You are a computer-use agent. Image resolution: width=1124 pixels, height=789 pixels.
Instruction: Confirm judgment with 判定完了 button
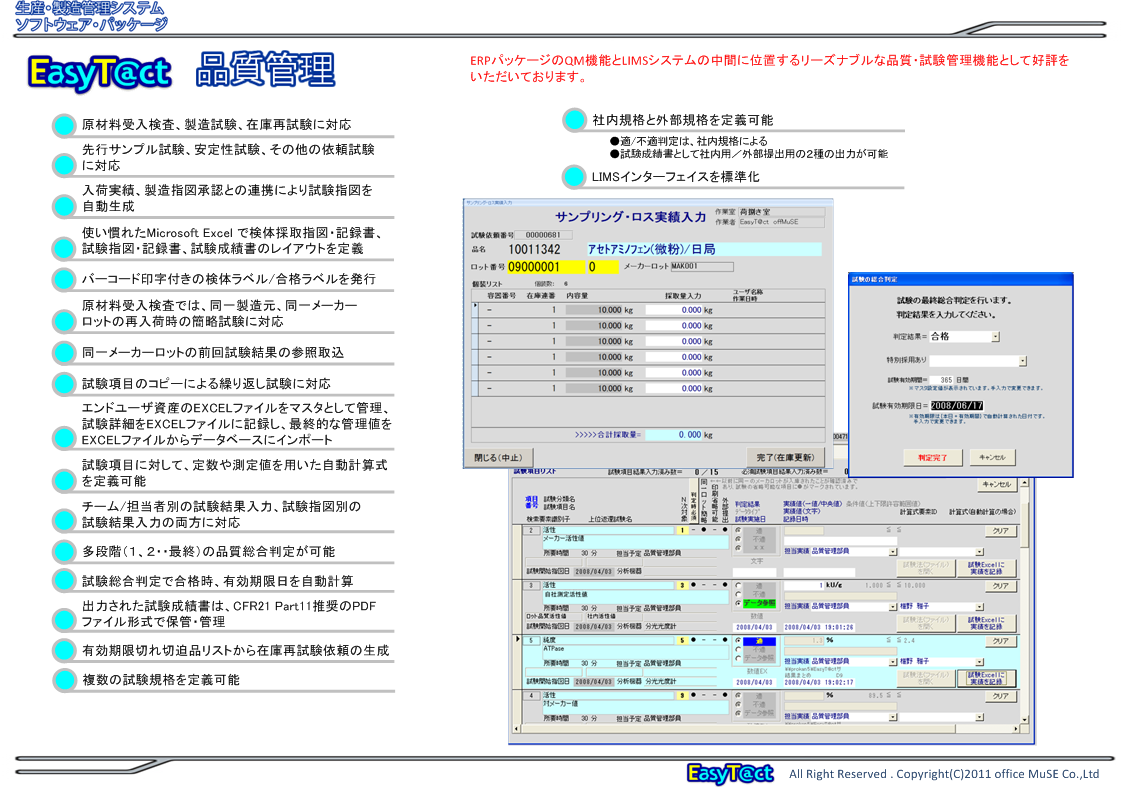(x=932, y=457)
